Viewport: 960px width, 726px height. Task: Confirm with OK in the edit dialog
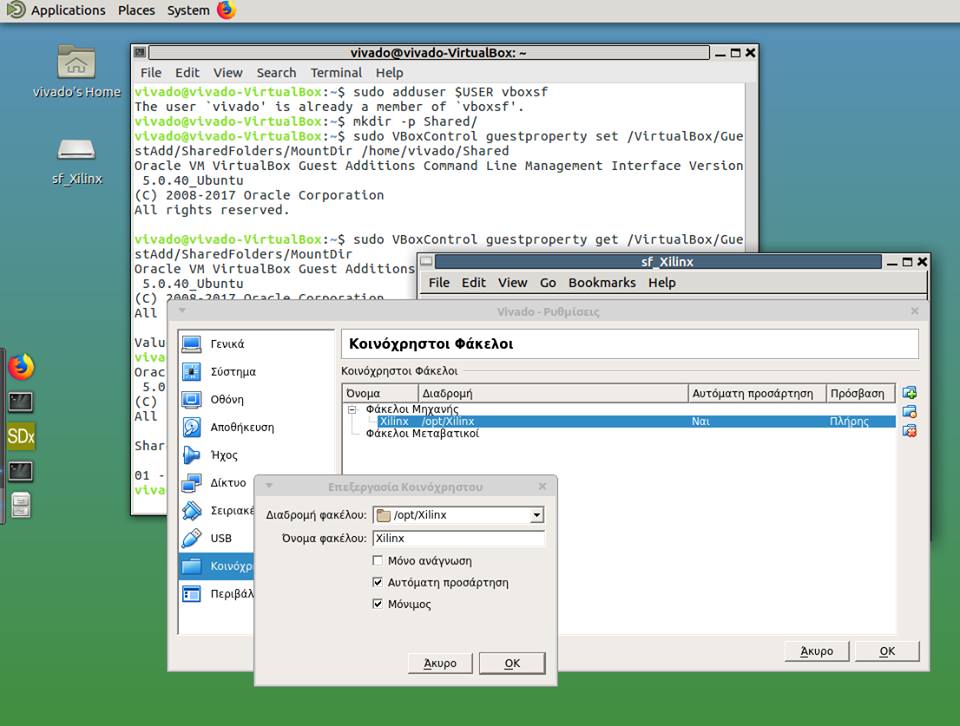[511, 663]
